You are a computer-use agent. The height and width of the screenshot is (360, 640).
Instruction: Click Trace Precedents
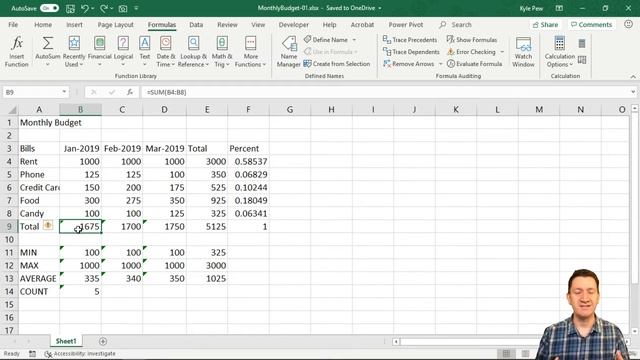point(410,40)
